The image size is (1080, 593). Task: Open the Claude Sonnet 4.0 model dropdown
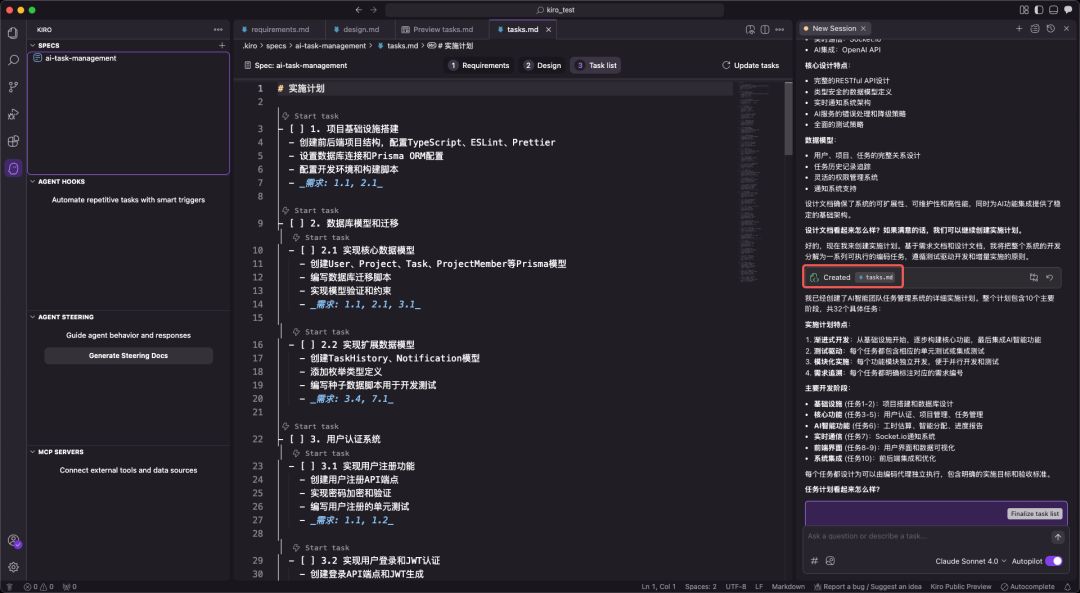pyautogui.click(x=968, y=561)
